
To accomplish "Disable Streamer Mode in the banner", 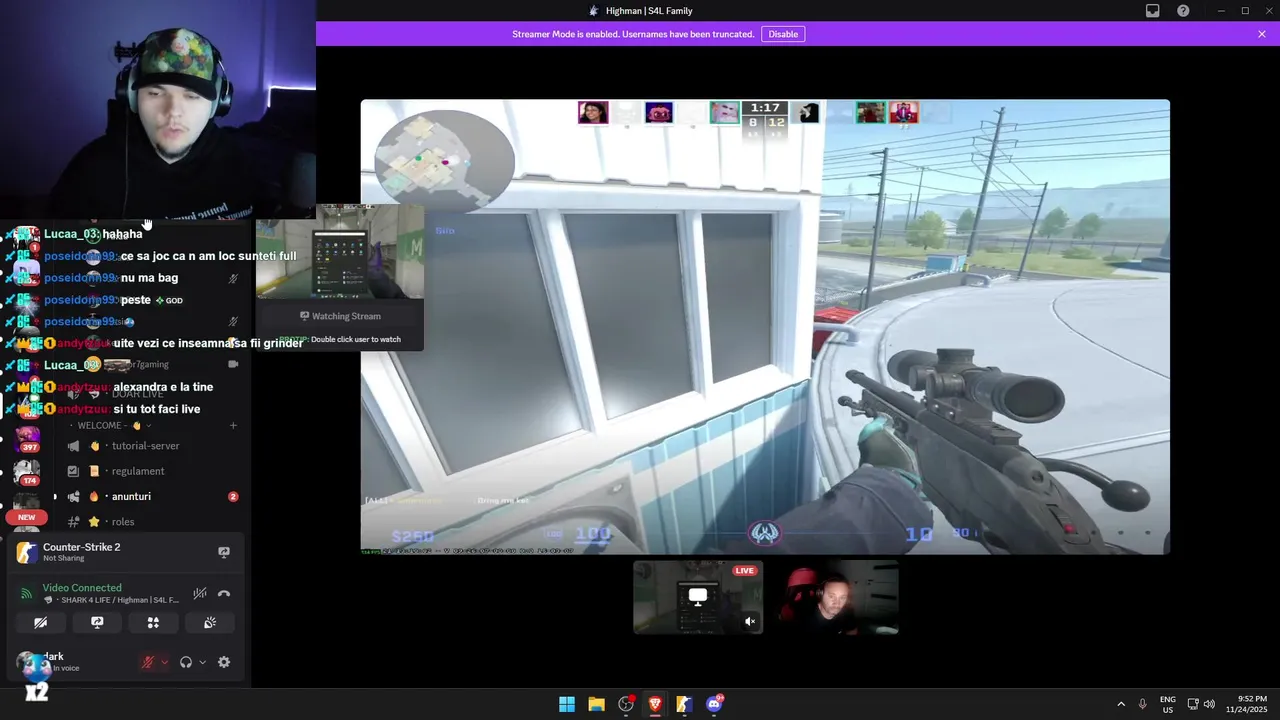I will [x=783, y=34].
